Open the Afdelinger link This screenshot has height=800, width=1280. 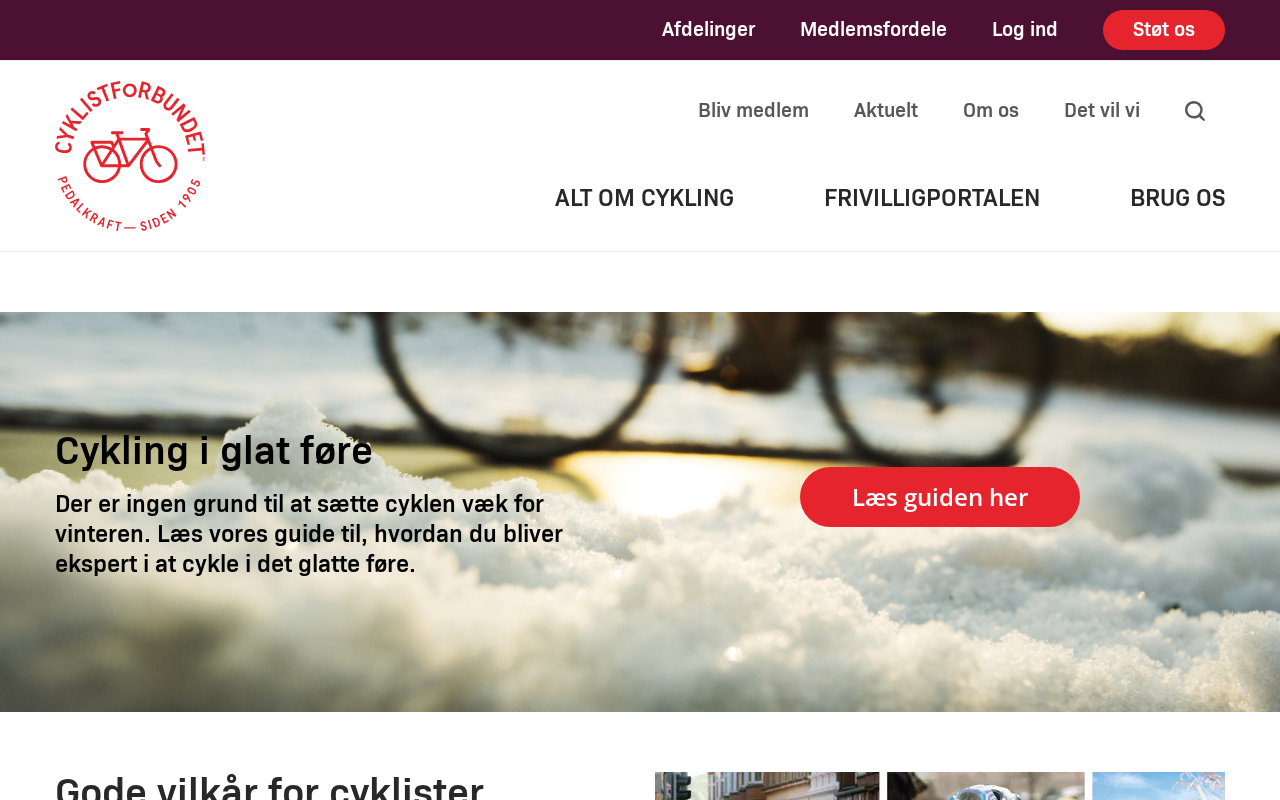708,29
